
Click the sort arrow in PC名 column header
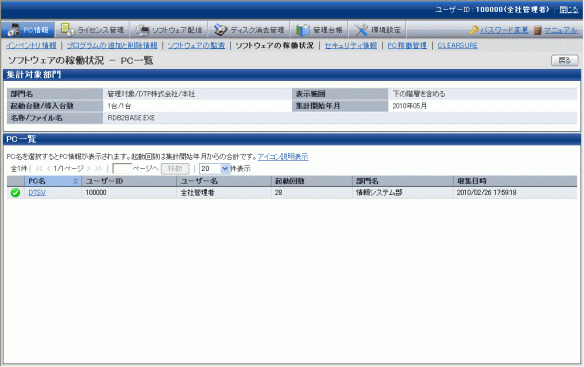(75, 181)
